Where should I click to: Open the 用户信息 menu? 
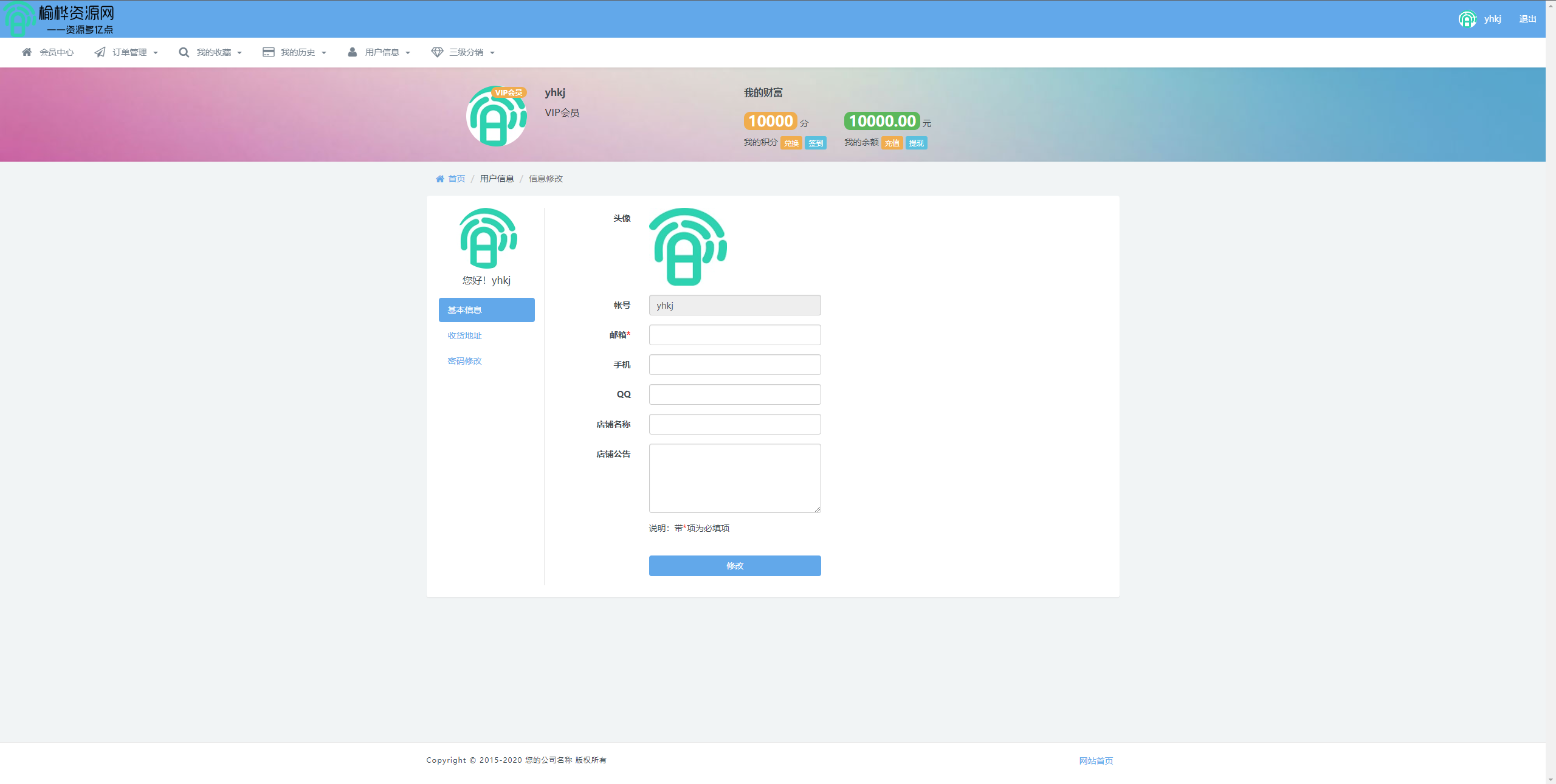[x=379, y=52]
